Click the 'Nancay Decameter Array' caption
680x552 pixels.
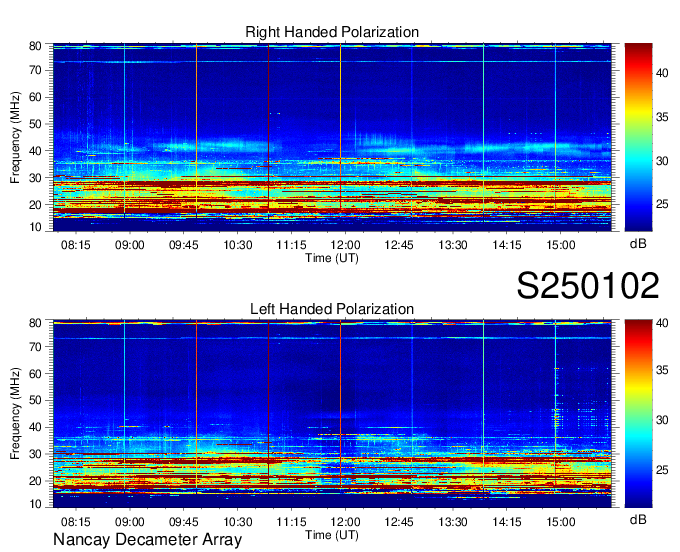[147, 539]
